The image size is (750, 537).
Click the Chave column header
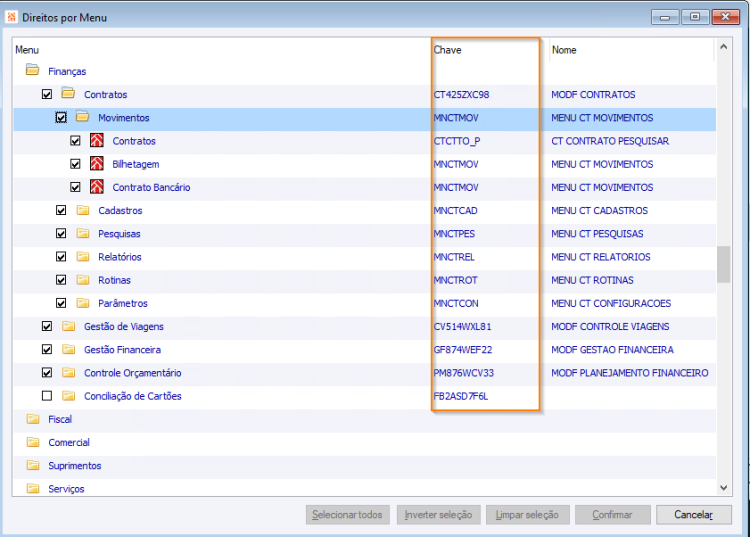coord(447,50)
